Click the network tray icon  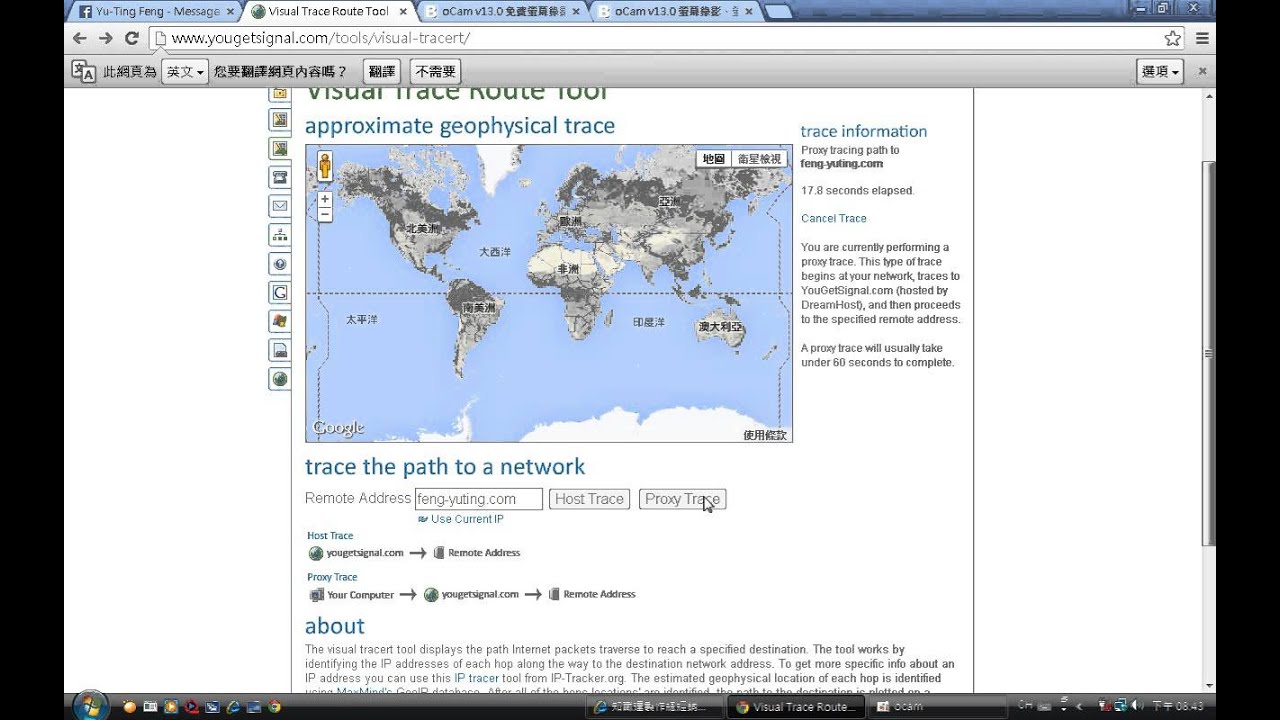coord(1121,706)
